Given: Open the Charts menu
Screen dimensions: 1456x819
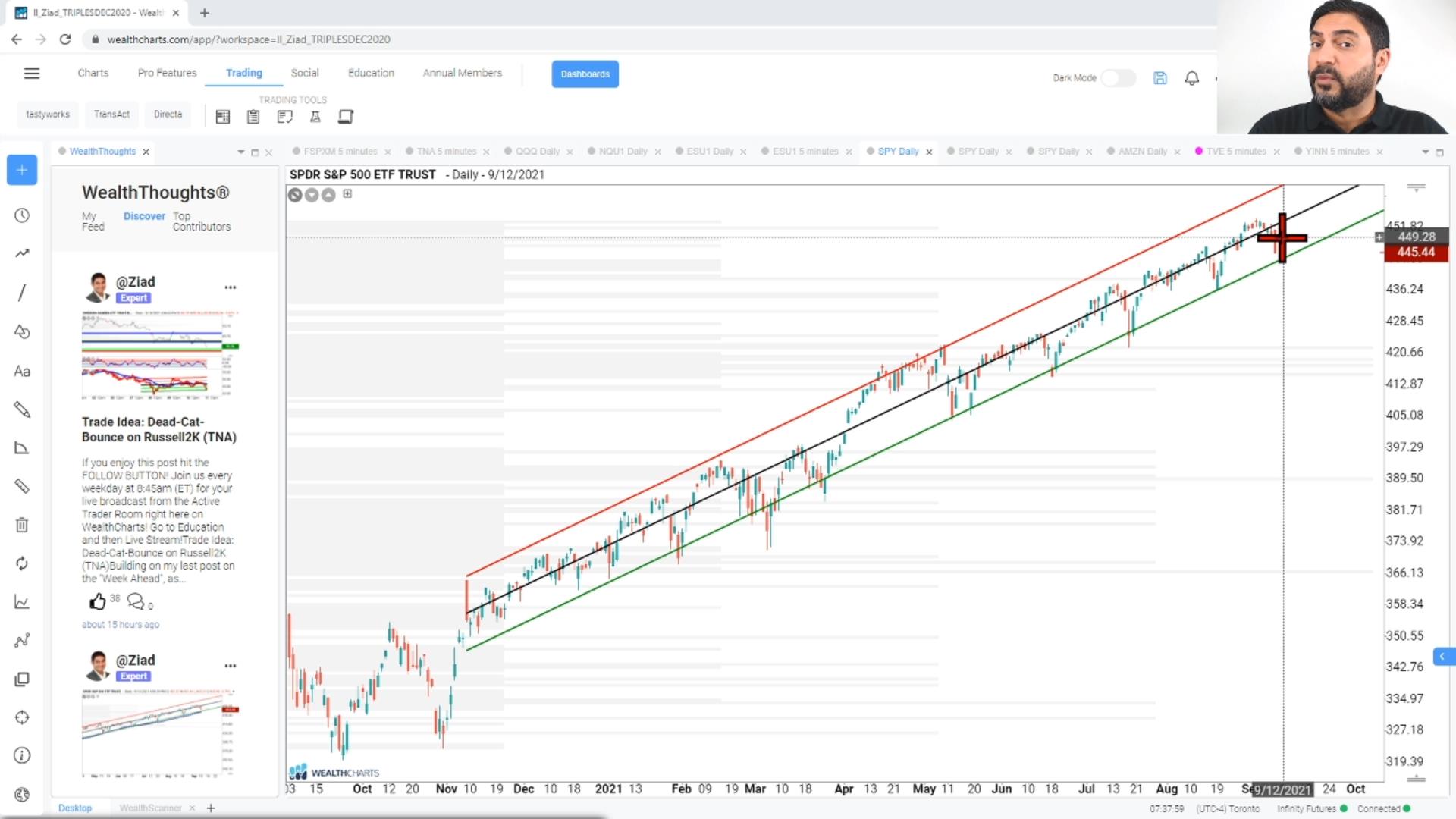Looking at the screenshot, I should [93, 73].
